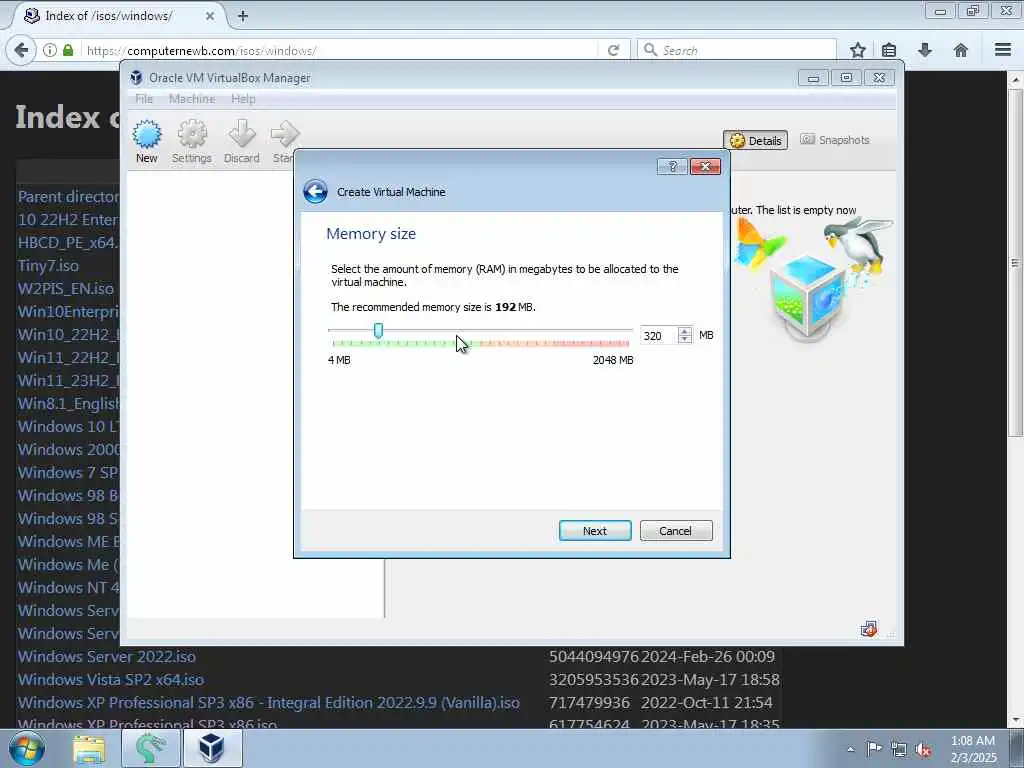Go back with the blue wizard arrow
This screenshot has width=1024, height=768.
coord(315,192)
